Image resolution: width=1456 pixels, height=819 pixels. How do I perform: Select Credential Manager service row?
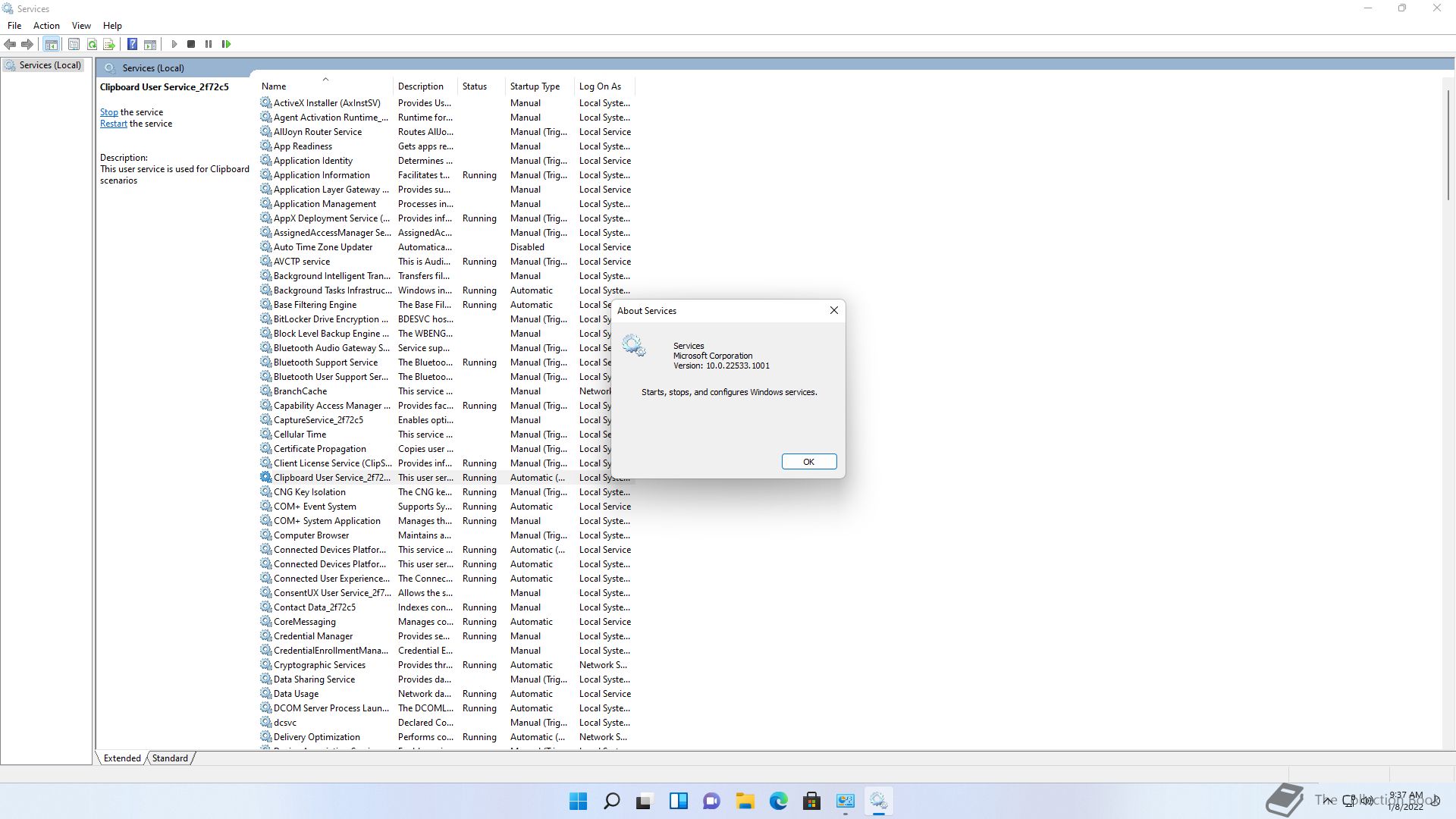click(446, 636)
